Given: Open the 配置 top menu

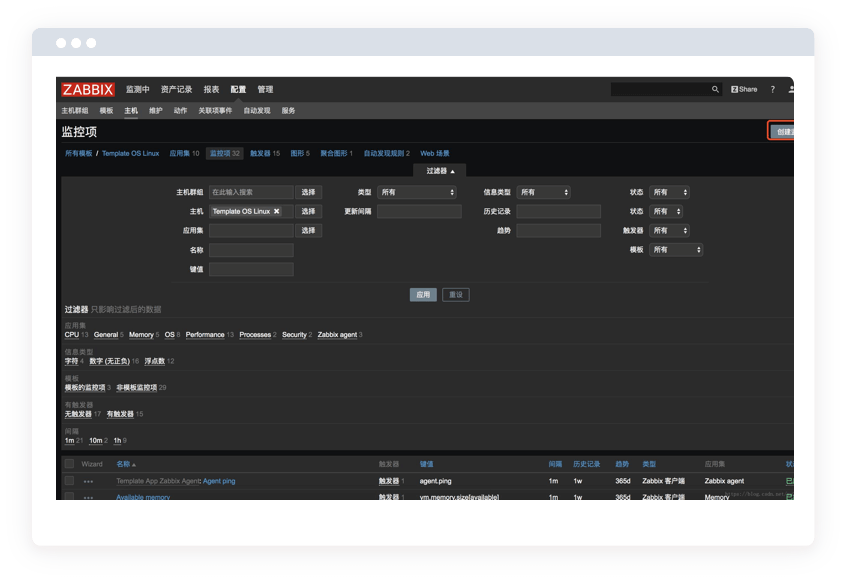Looking at the screenshot, I should [x=238, y=90].
